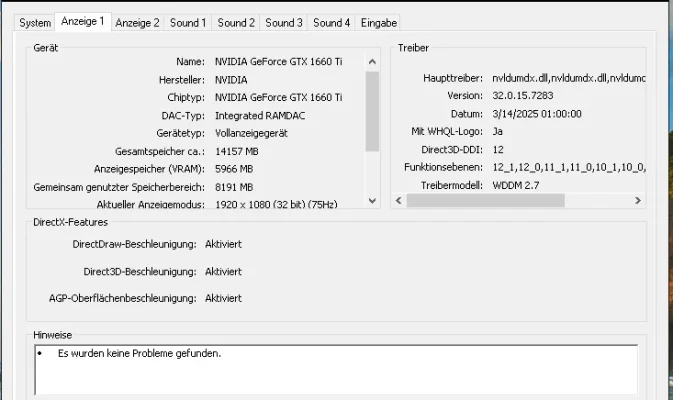This screenshot has height=400, width=673.
Task: Click the Anzeigespeicher (VRAM) label
Action: [x=149, y=169]
